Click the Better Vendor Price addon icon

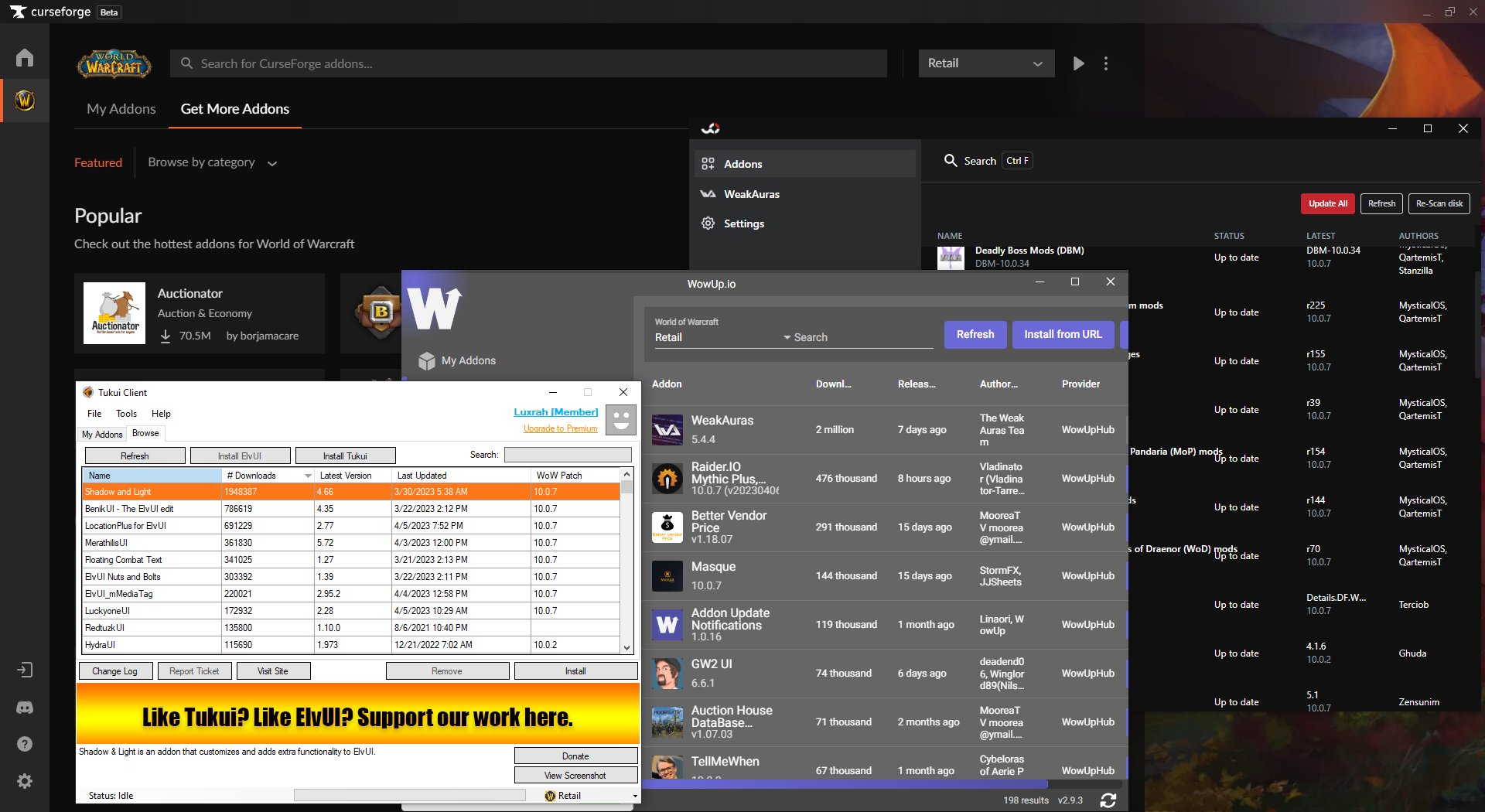(x=667, y=527)
